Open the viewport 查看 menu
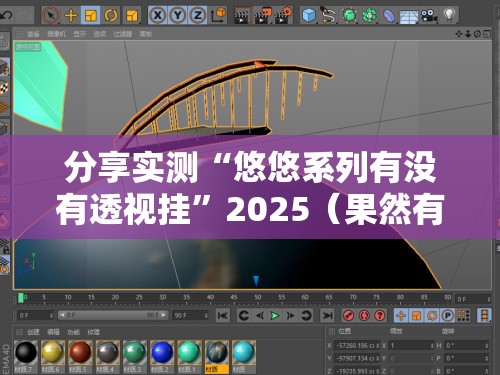Viewport: 500px width, 375px height. 33,34
